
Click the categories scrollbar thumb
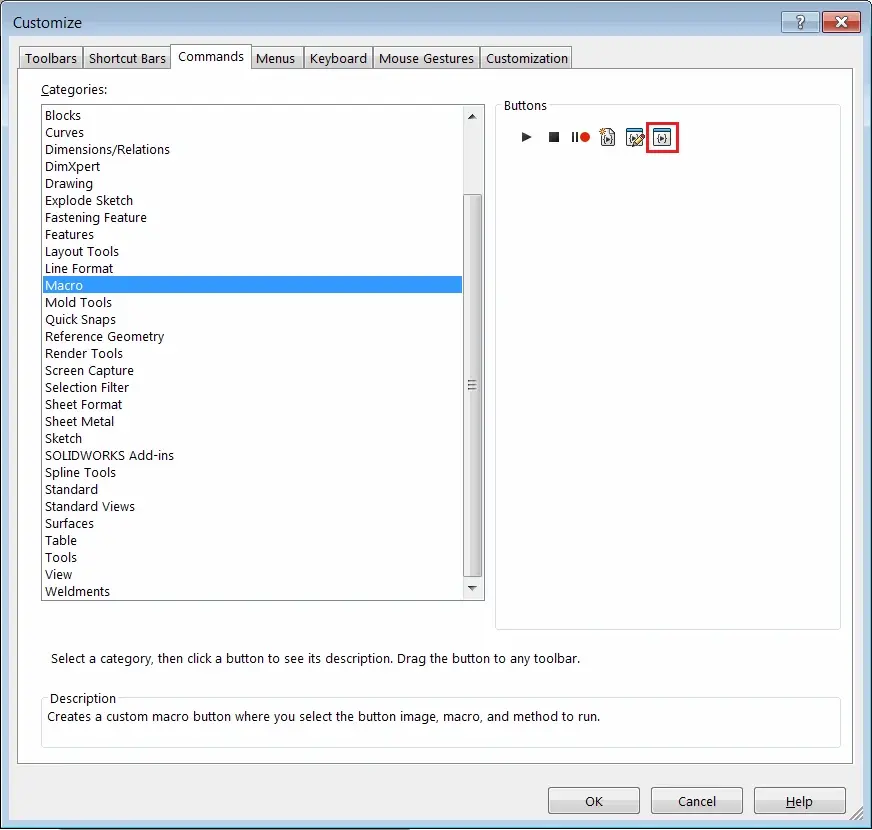point(472,385)
